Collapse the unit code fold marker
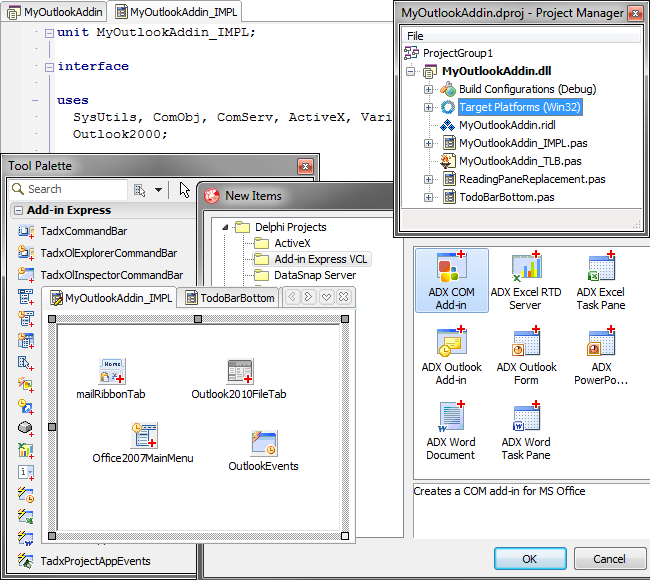Screen dimensions: 650x580 [49, 33]
